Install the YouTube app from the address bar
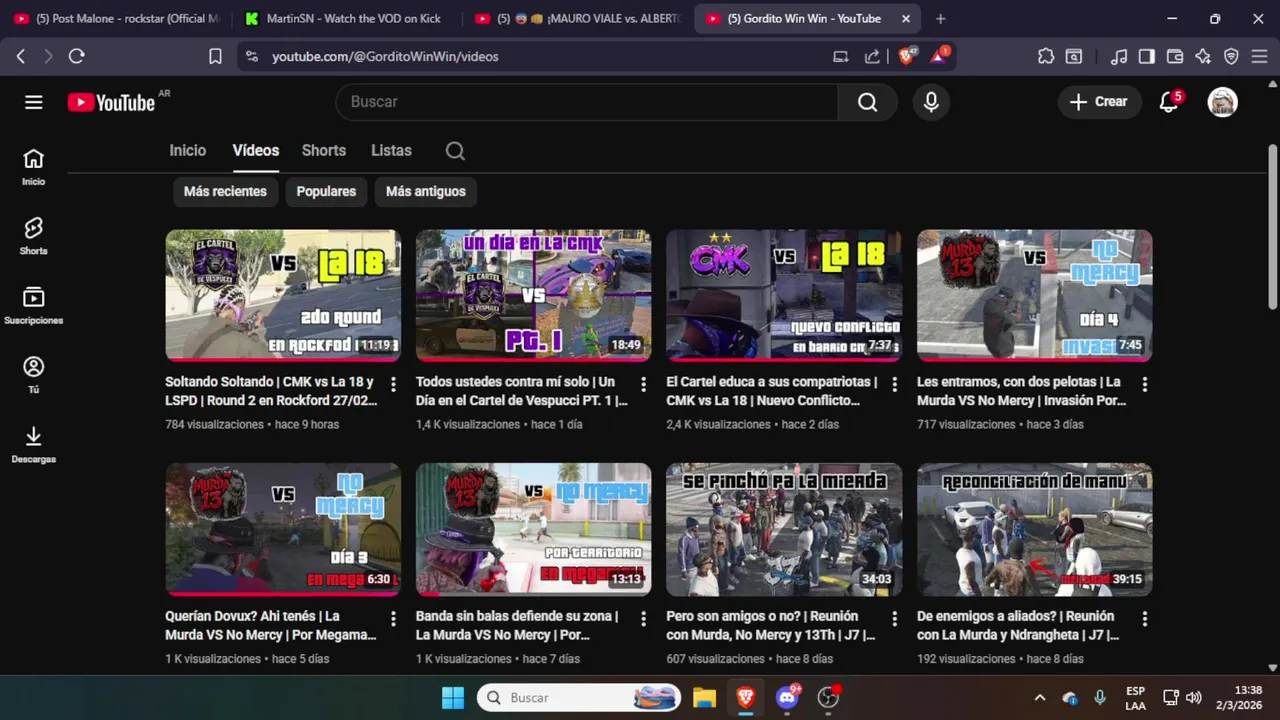Screen dimensions: 1280x720 pos(841,56)
